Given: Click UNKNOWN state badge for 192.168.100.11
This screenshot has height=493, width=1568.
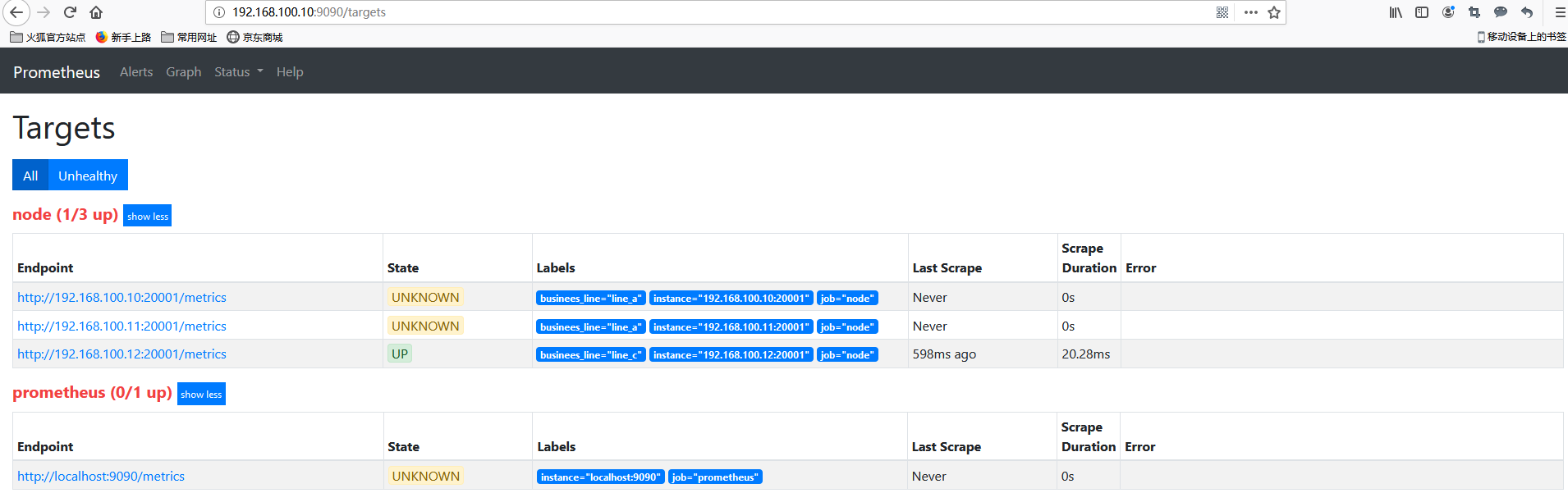Looking at the screenshot, I should point(425,326).
